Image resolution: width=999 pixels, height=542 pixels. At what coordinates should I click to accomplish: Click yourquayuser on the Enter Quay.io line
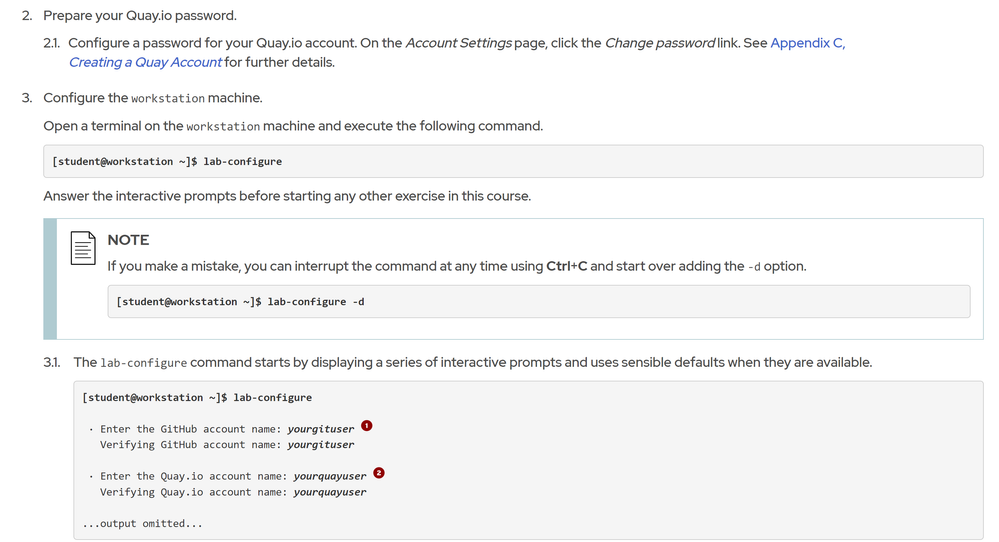[x=329, y=476]
